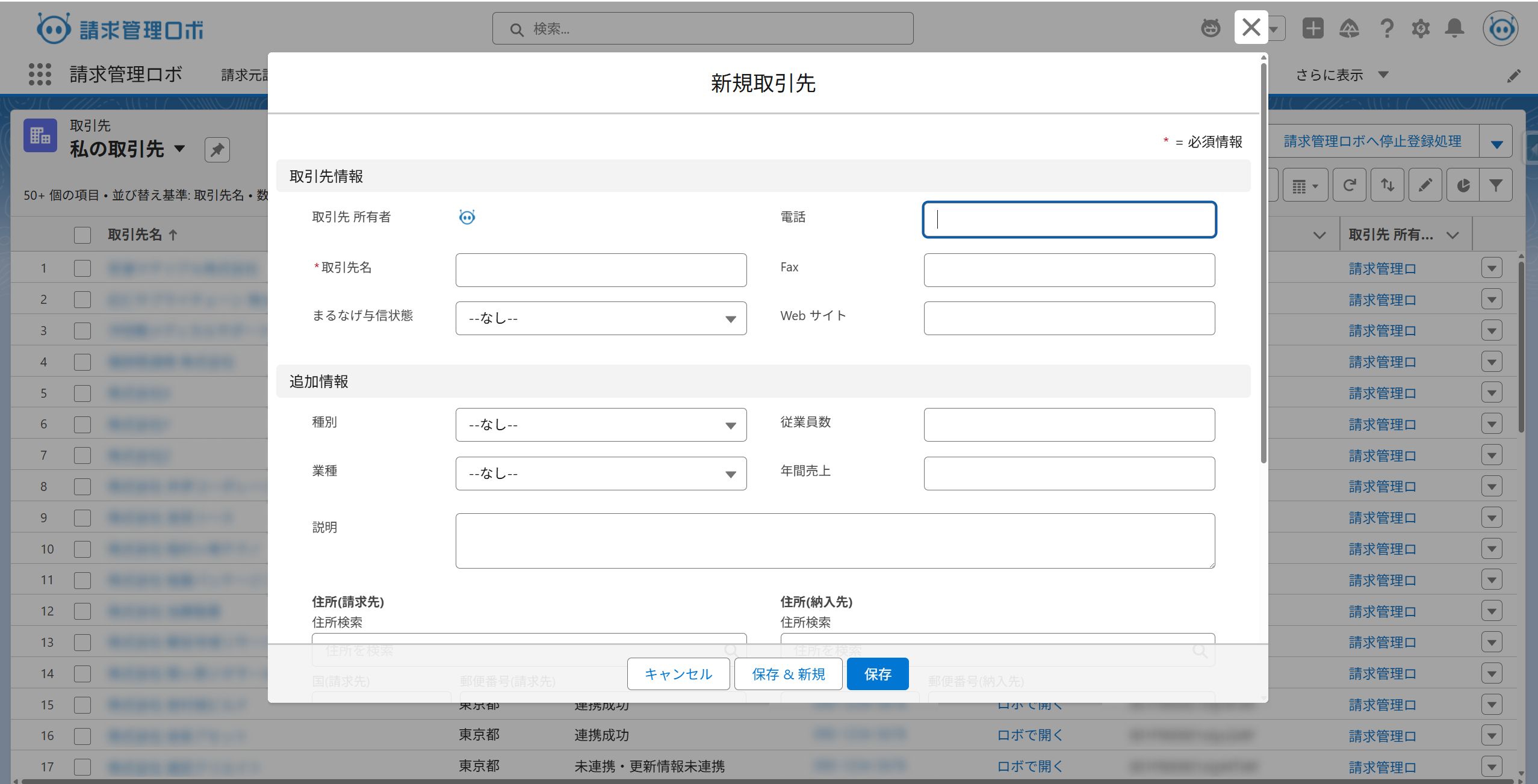This screenshot has width=1538, height=784.
Task: Select the checkbox on row 17
Action: tap(82, 767)
